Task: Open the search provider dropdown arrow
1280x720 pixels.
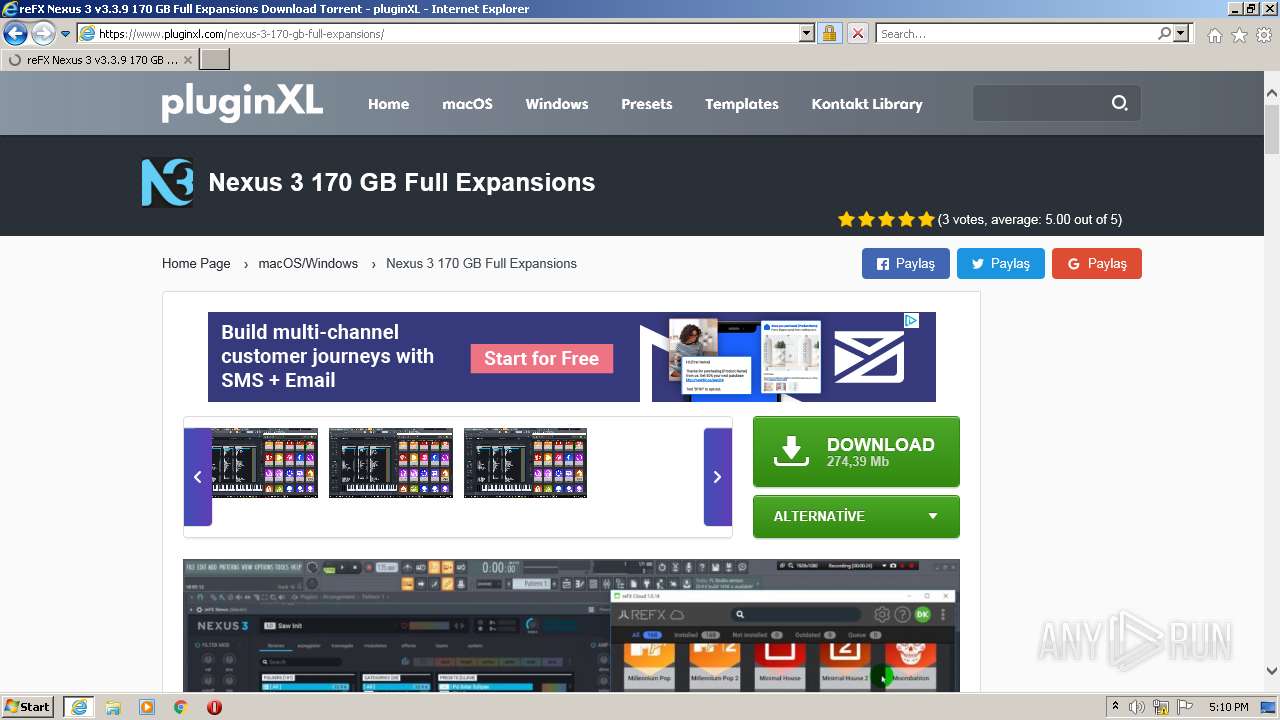Action: (1182, 33)
